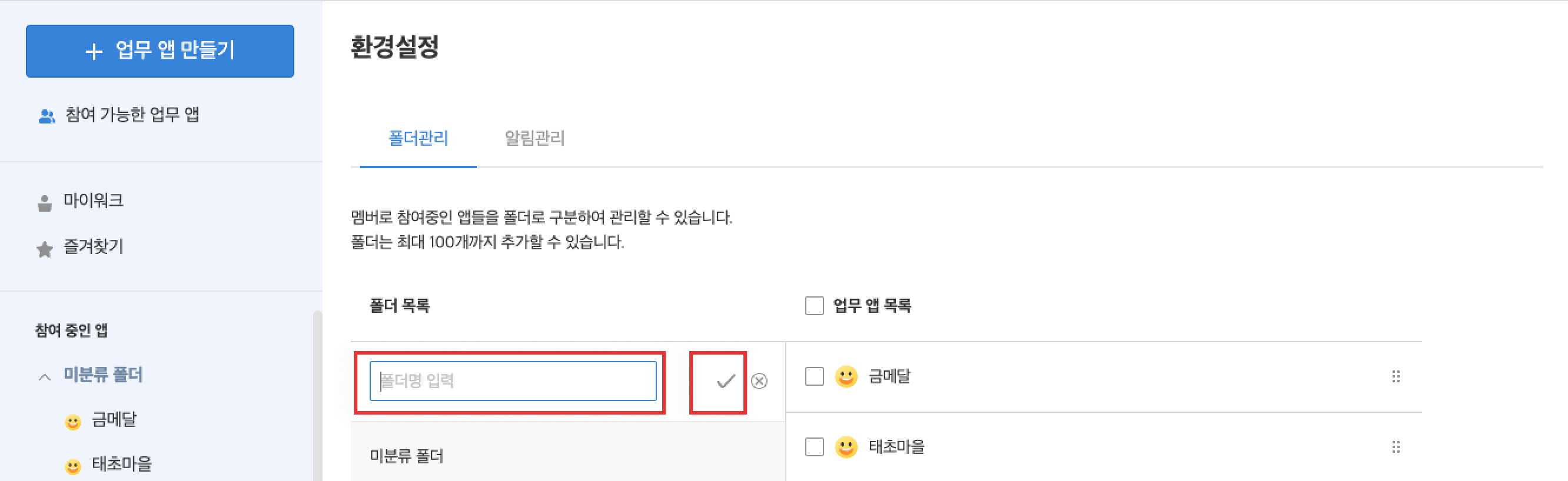Select the 폴더관리 tab
The image size is (1568, 481).
418,138
